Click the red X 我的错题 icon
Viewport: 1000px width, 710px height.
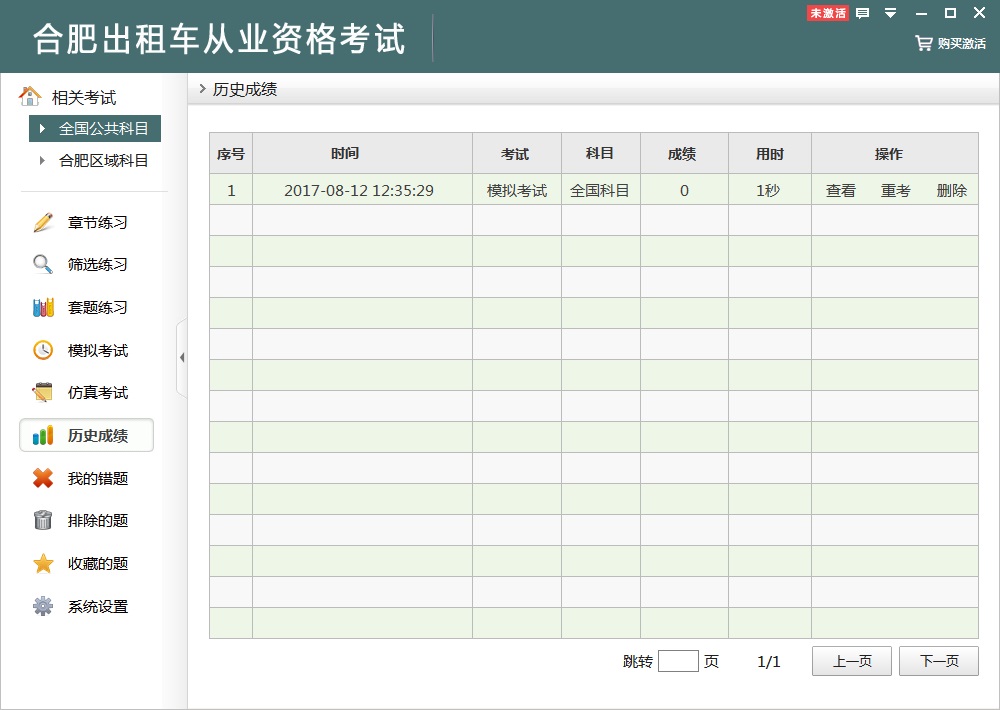[43, 479]
